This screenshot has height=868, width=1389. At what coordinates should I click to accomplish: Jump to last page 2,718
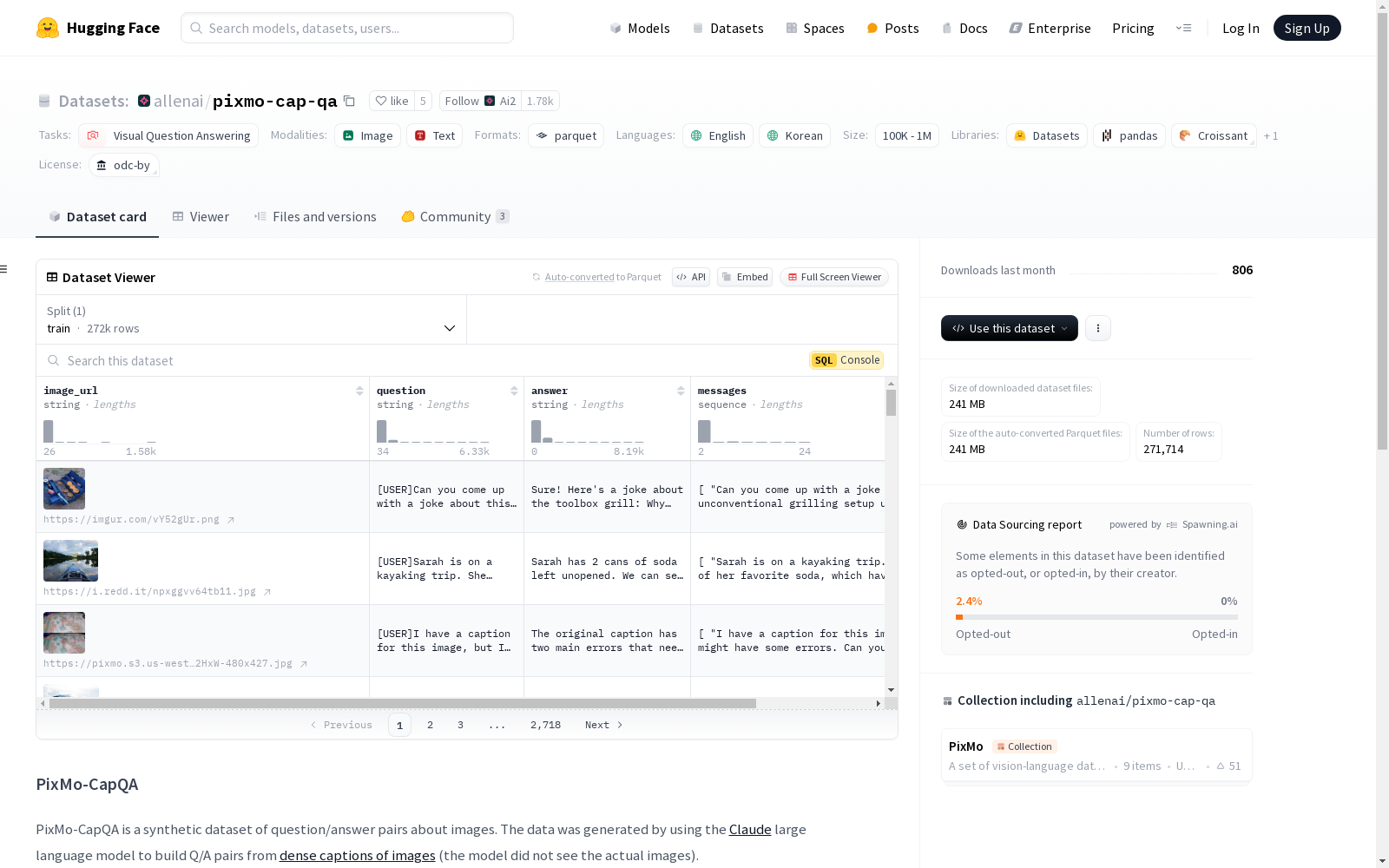click(545, 725)
